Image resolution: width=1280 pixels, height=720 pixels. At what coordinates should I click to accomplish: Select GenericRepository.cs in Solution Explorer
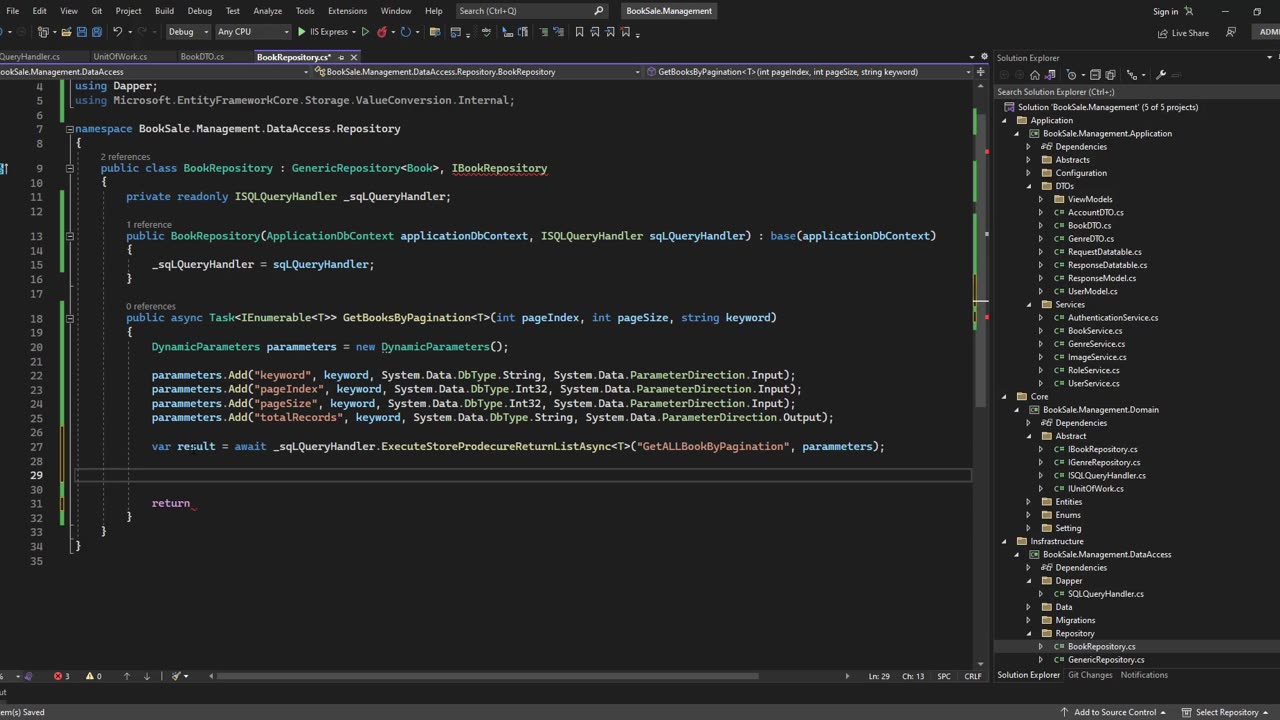point(1105,660)
